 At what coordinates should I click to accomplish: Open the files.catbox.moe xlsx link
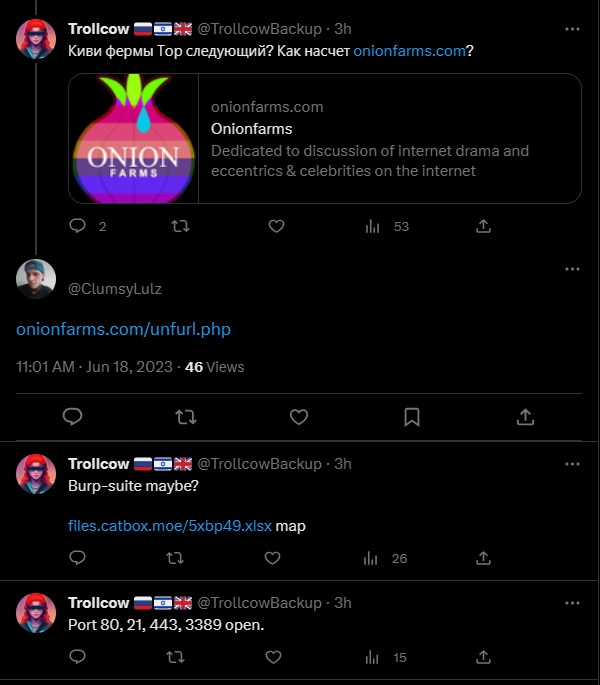coord(169,525)
